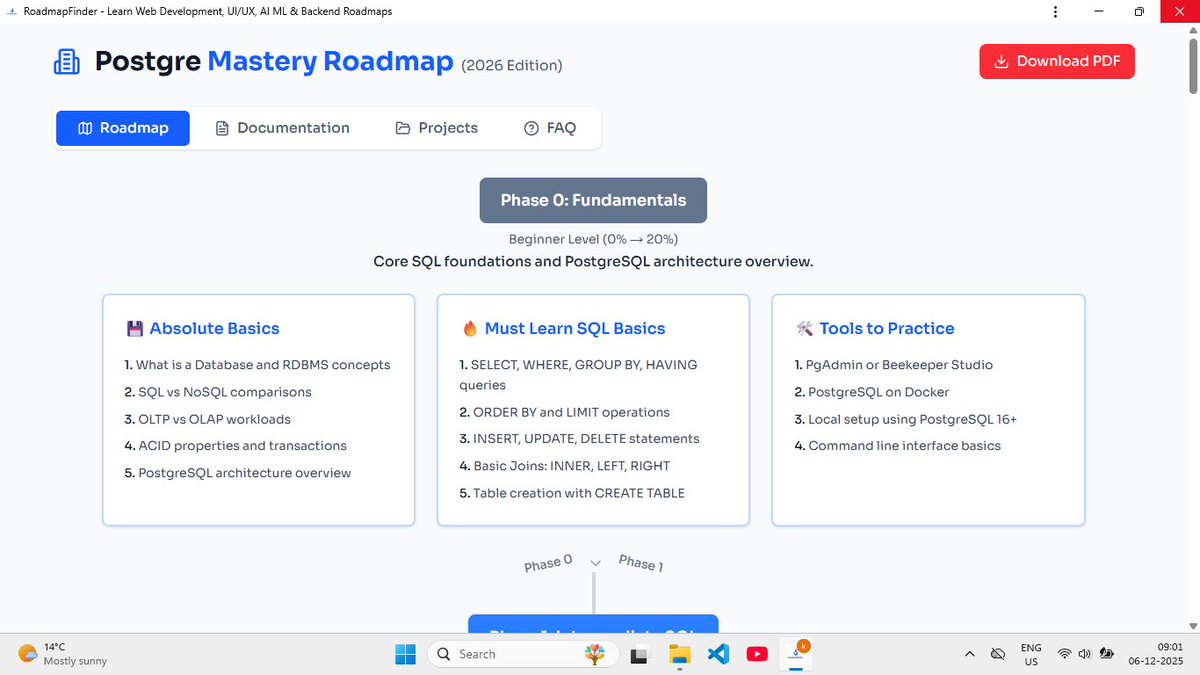Click 'PostgreSQL architecture overview' list item
This screenshot has height=675, width=1200.
click(x=238, y=473)
